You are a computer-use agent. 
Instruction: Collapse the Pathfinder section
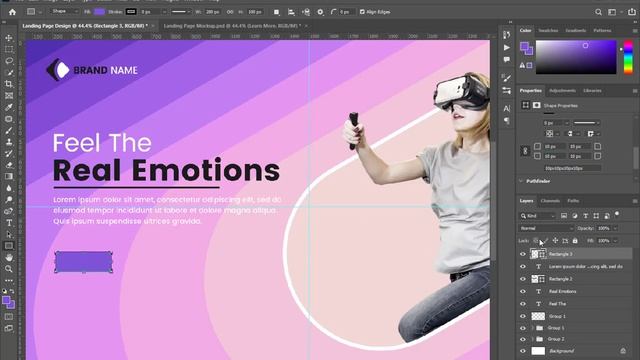(x=521, y=181)
